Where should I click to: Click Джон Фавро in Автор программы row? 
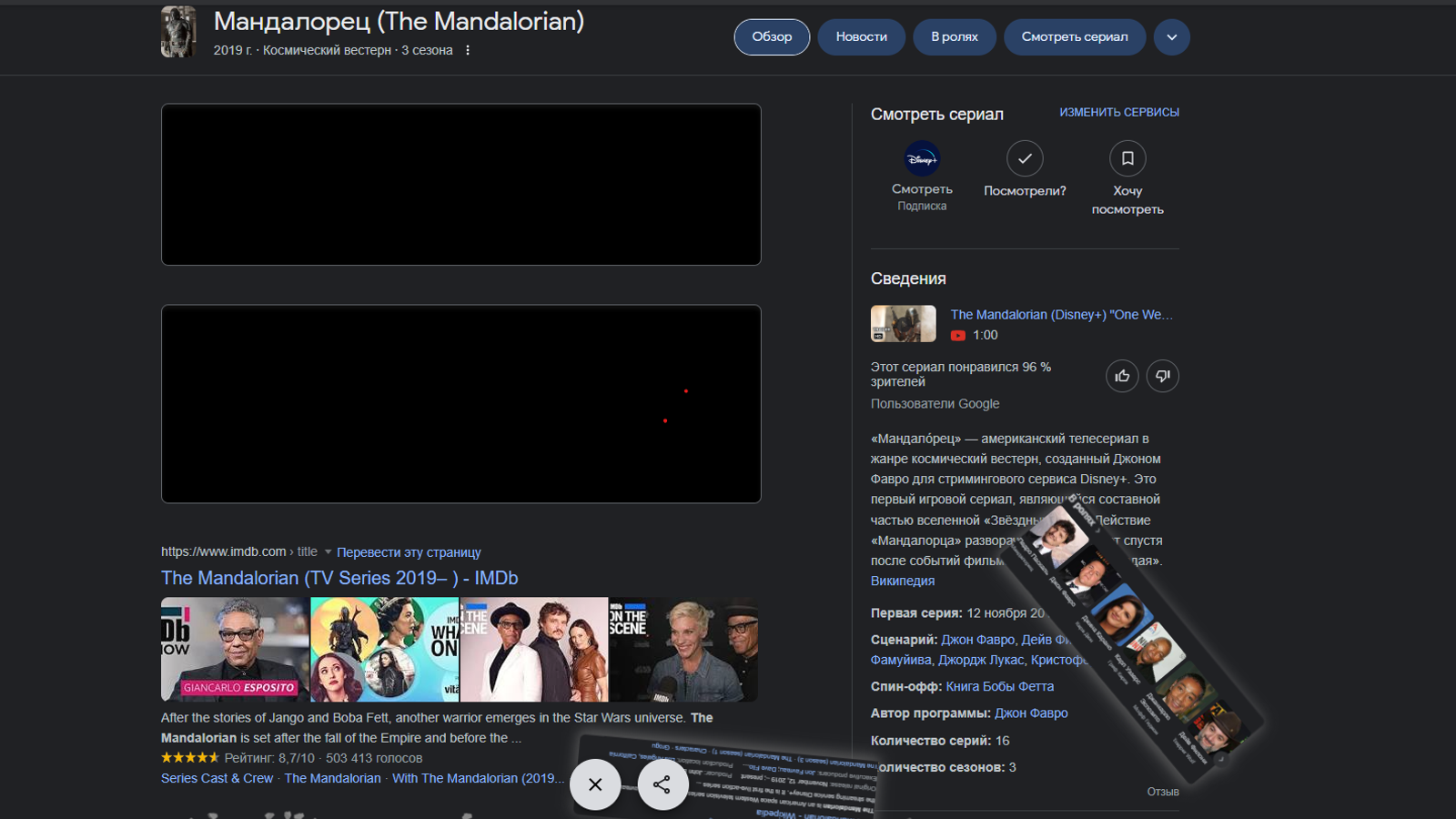click(x=1031, y=713)
